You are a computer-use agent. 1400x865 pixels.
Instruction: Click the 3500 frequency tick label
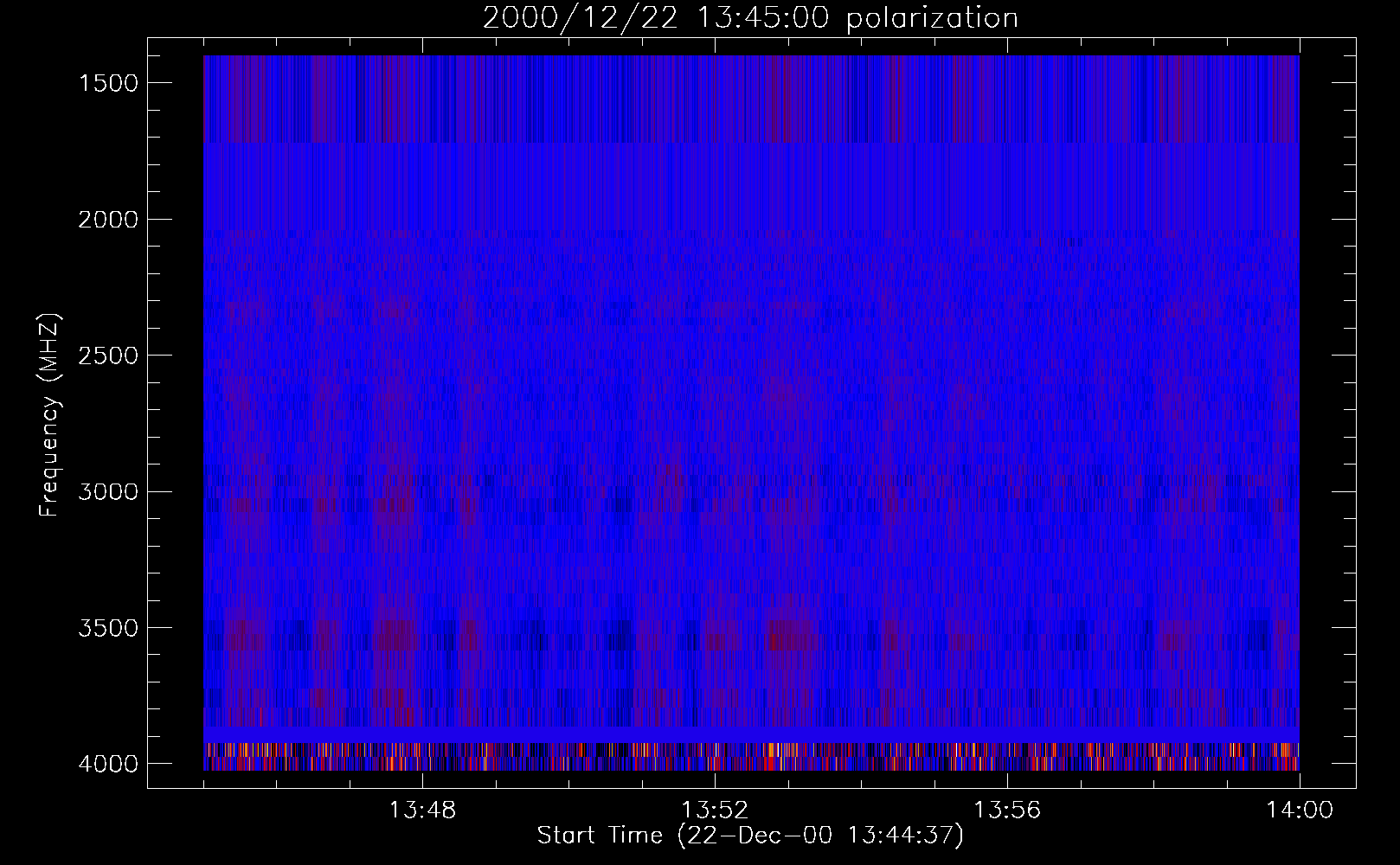click(108, 628)
